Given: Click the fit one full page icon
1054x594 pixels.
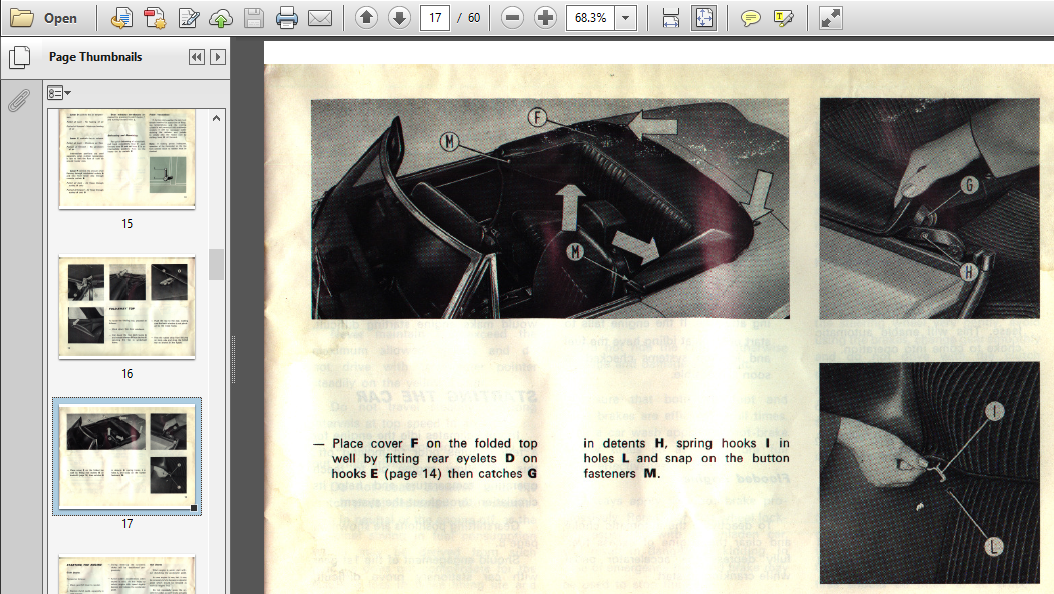Looking at the screenshot, I should tap(704, 18).
